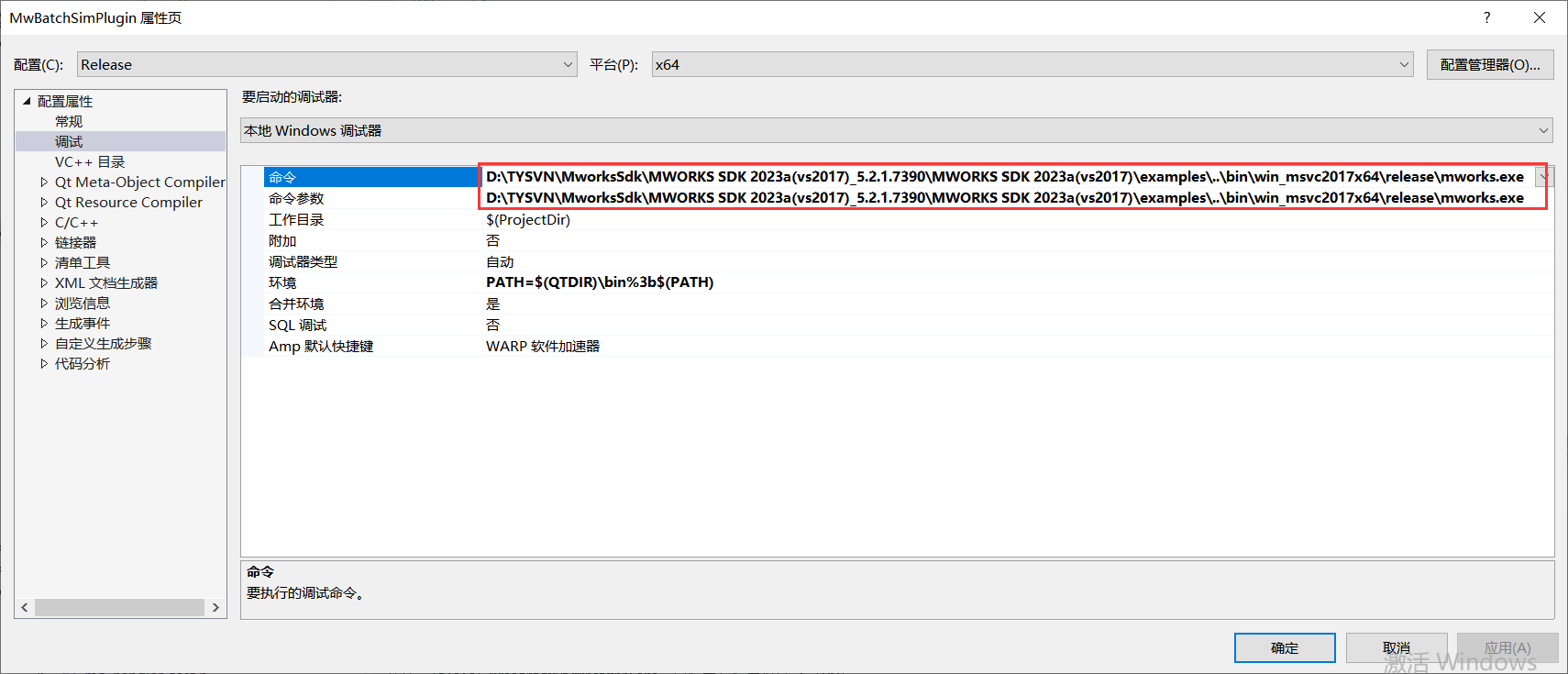Select the 常规 tree item
This screenshot has width=1568, height=674.
(69, 122)
